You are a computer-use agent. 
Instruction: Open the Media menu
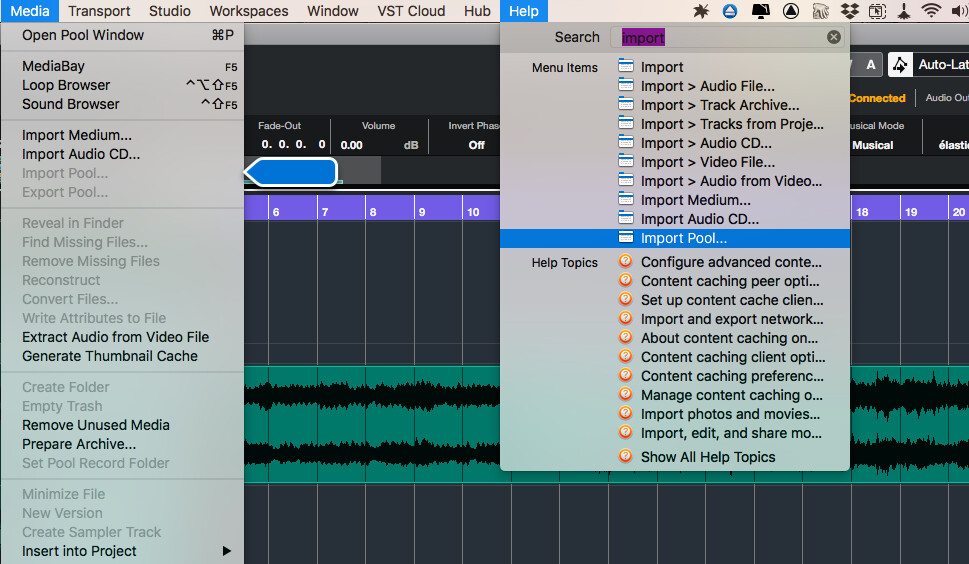[x=30, y=11]
